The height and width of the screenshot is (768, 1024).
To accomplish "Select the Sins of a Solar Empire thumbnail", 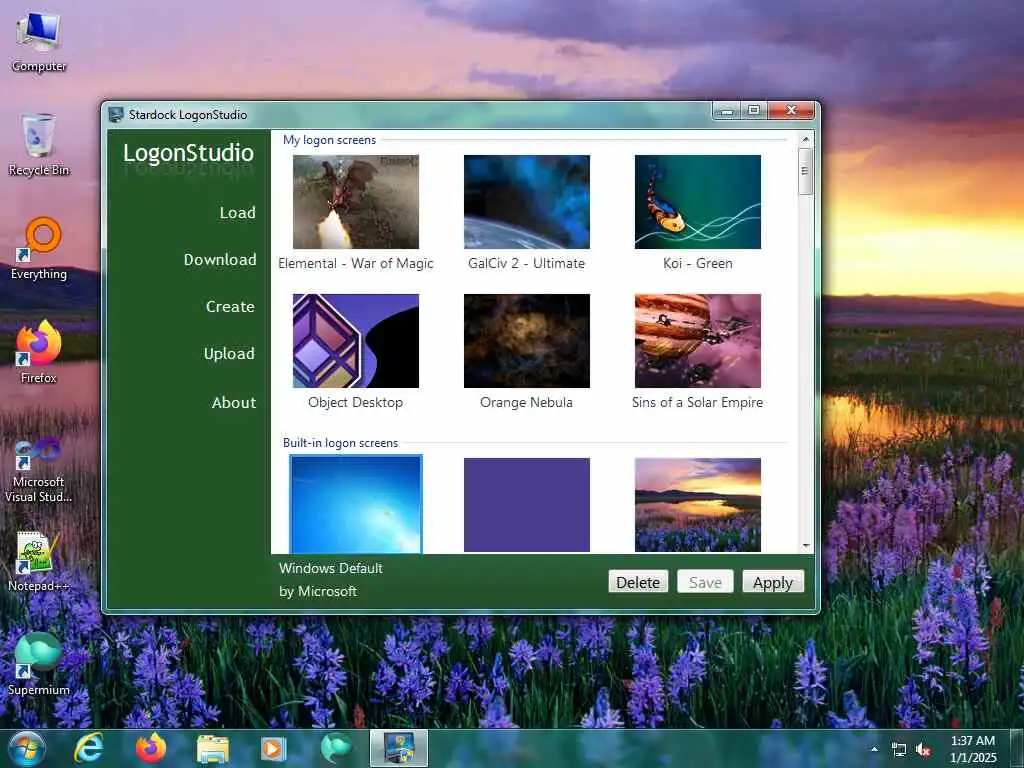I will (x=697, y=341).
